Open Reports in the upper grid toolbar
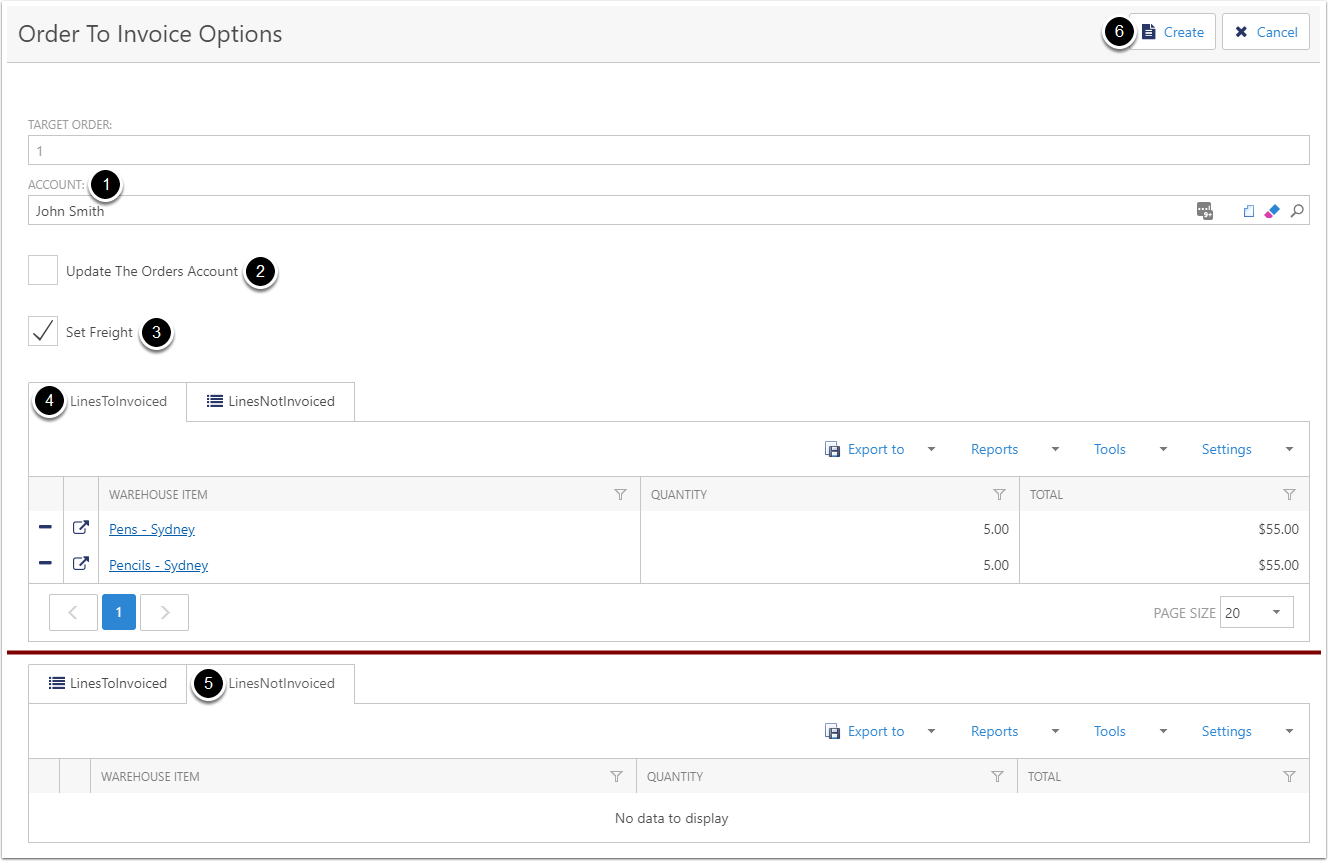 [x=994, y=449]
